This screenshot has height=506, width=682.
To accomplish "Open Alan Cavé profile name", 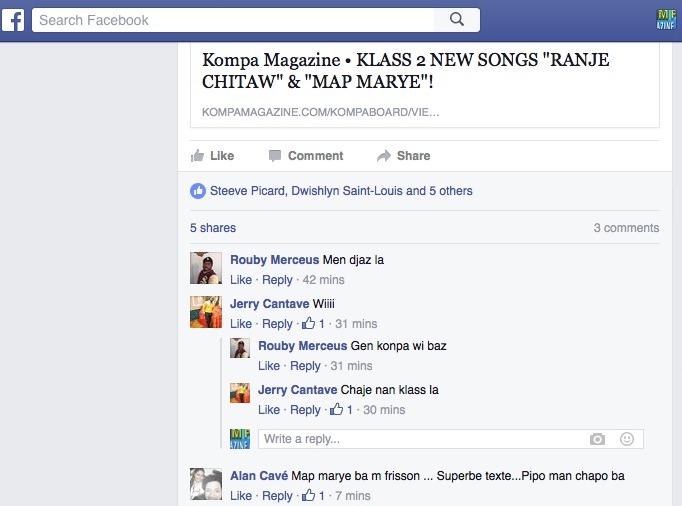I will [x=259, y=476].
